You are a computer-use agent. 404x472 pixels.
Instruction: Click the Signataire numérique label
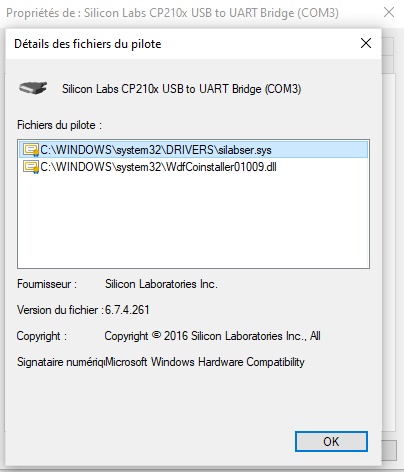coord(61,362)
